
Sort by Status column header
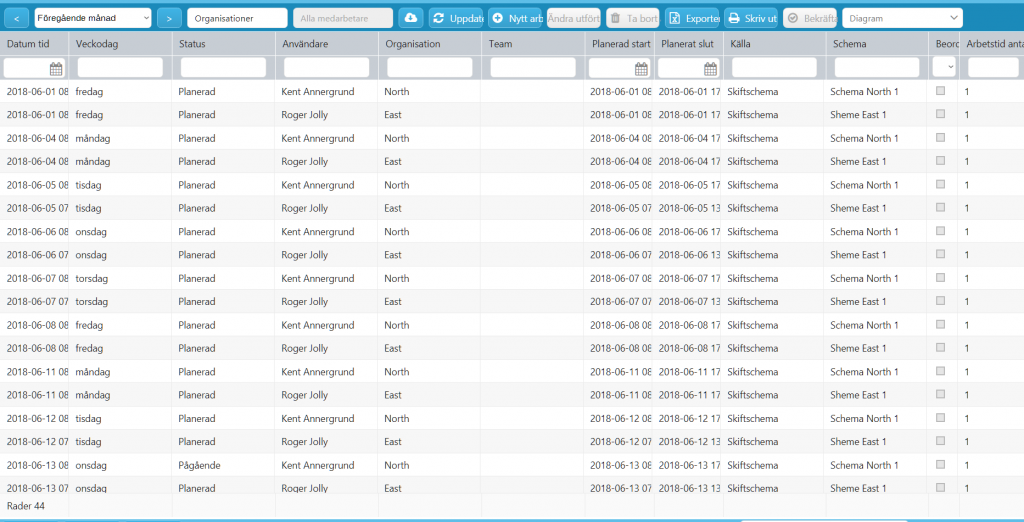pos(191,44)
